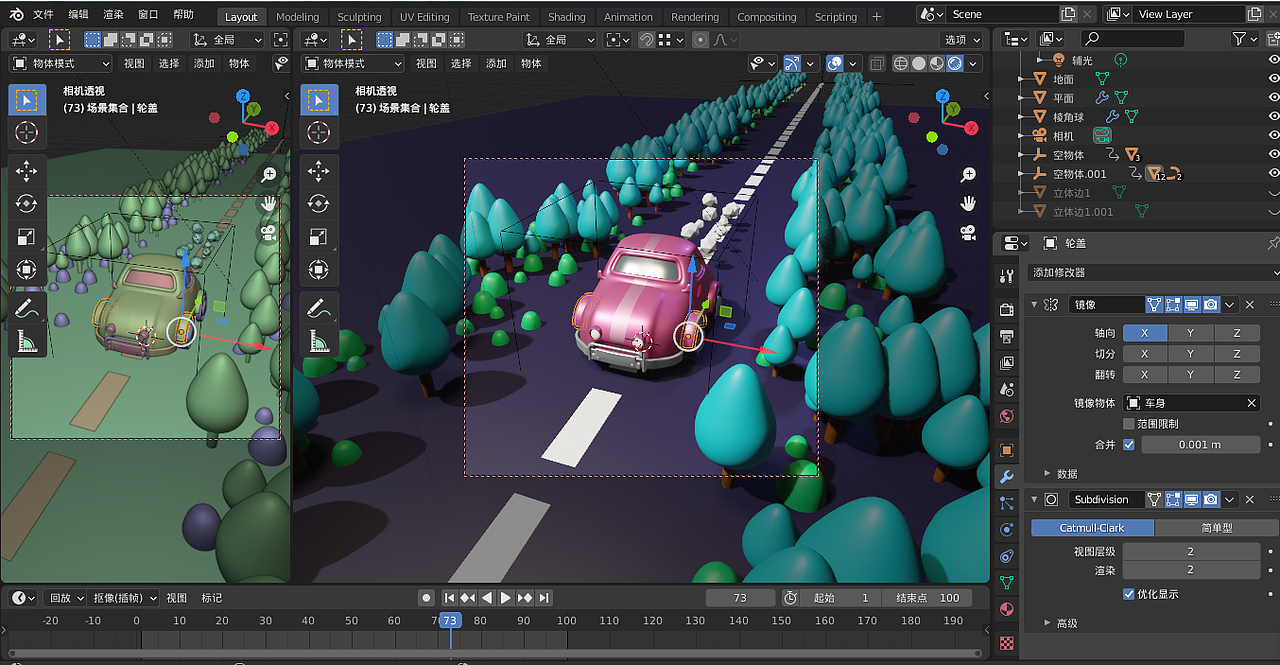Select the Annotate tool in main viewport
The width and height of the screenshot is (1280, 665).
[318, 309]
